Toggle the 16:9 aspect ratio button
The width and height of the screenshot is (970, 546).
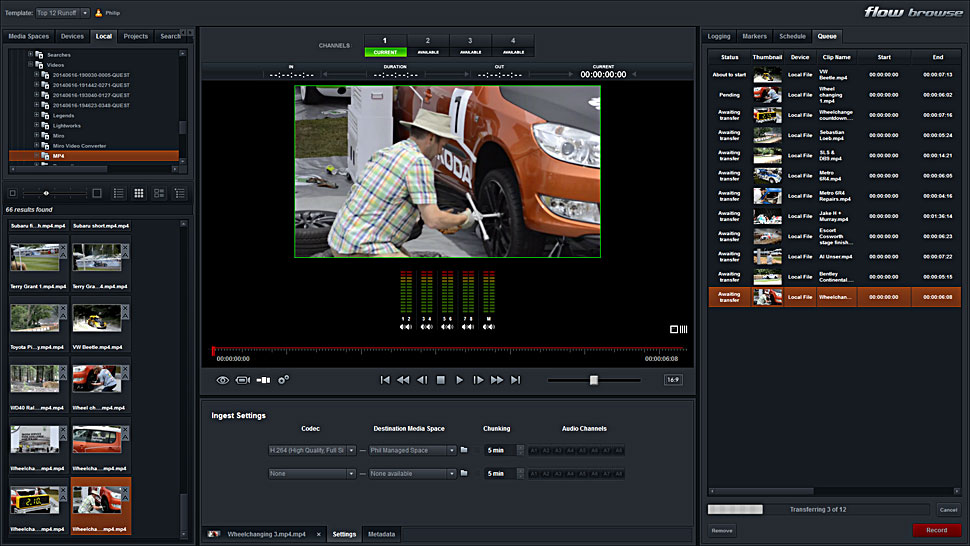pos(673,380)
